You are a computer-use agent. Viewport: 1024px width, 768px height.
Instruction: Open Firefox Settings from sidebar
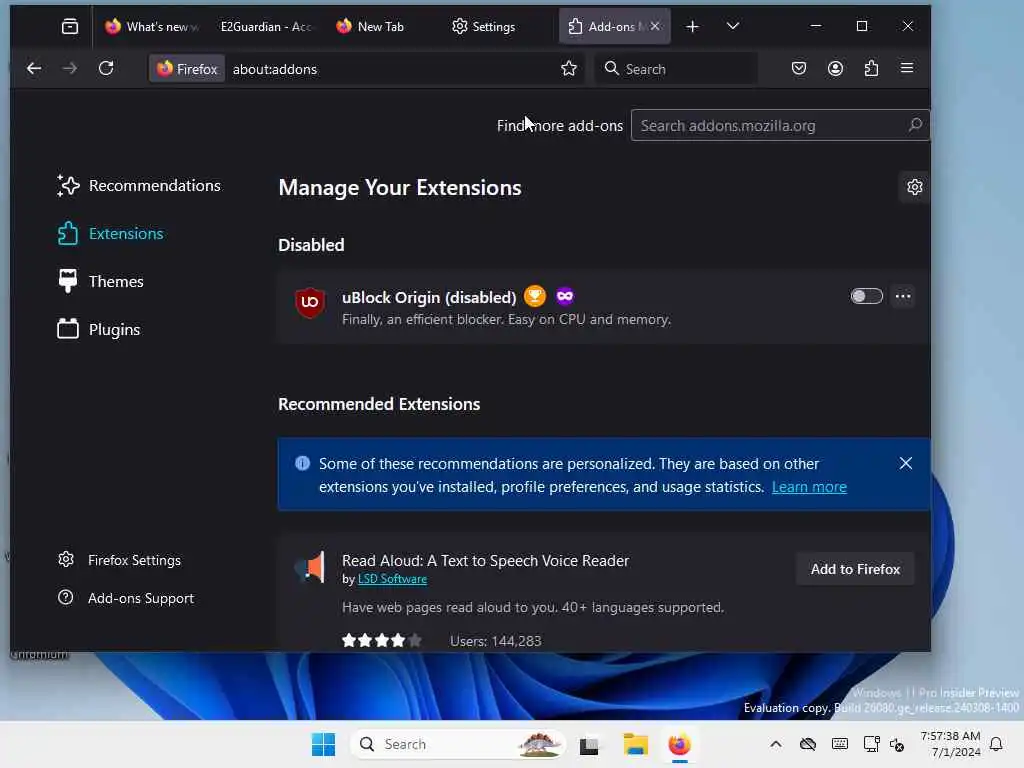tap(120, 560)
